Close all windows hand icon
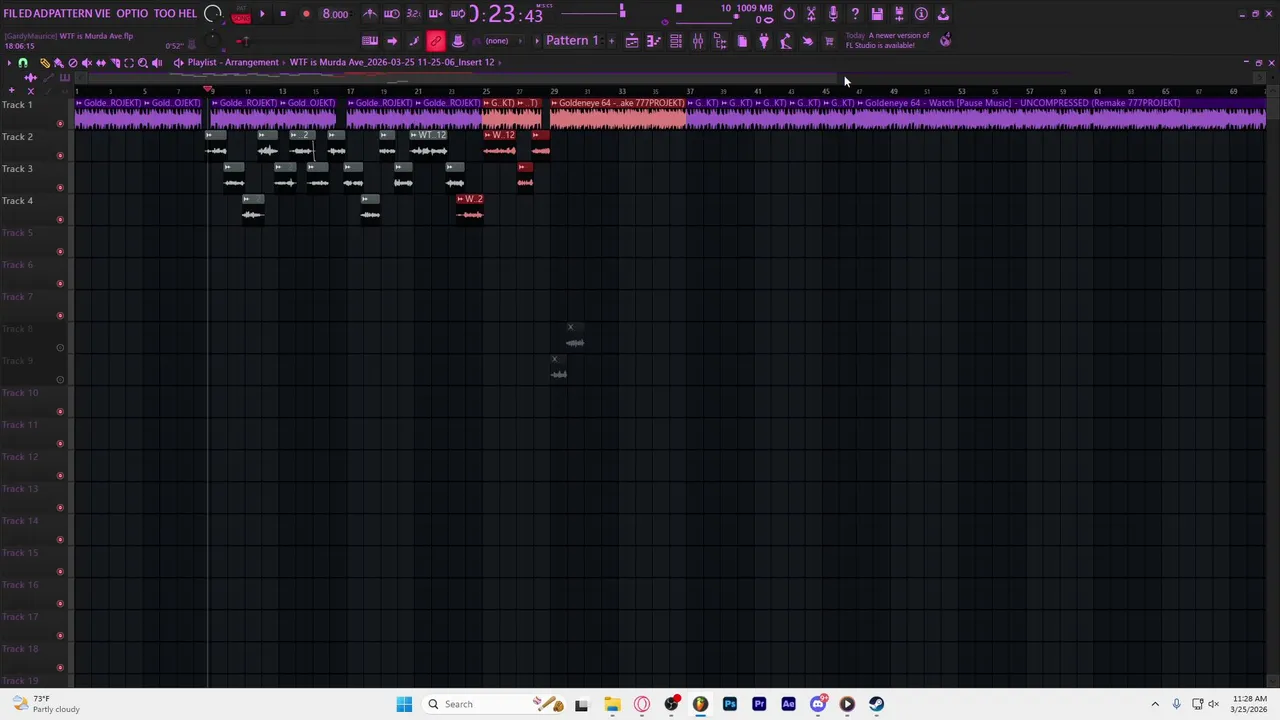The height and width of the screenshot is (720, 1280). [x=808, y=41]
